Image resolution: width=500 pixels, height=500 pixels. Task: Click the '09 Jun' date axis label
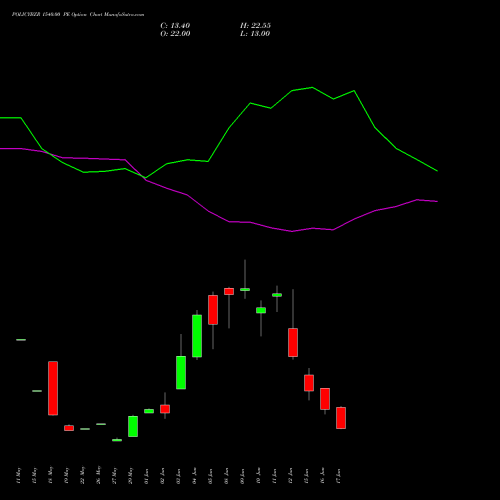coord(242,476)
